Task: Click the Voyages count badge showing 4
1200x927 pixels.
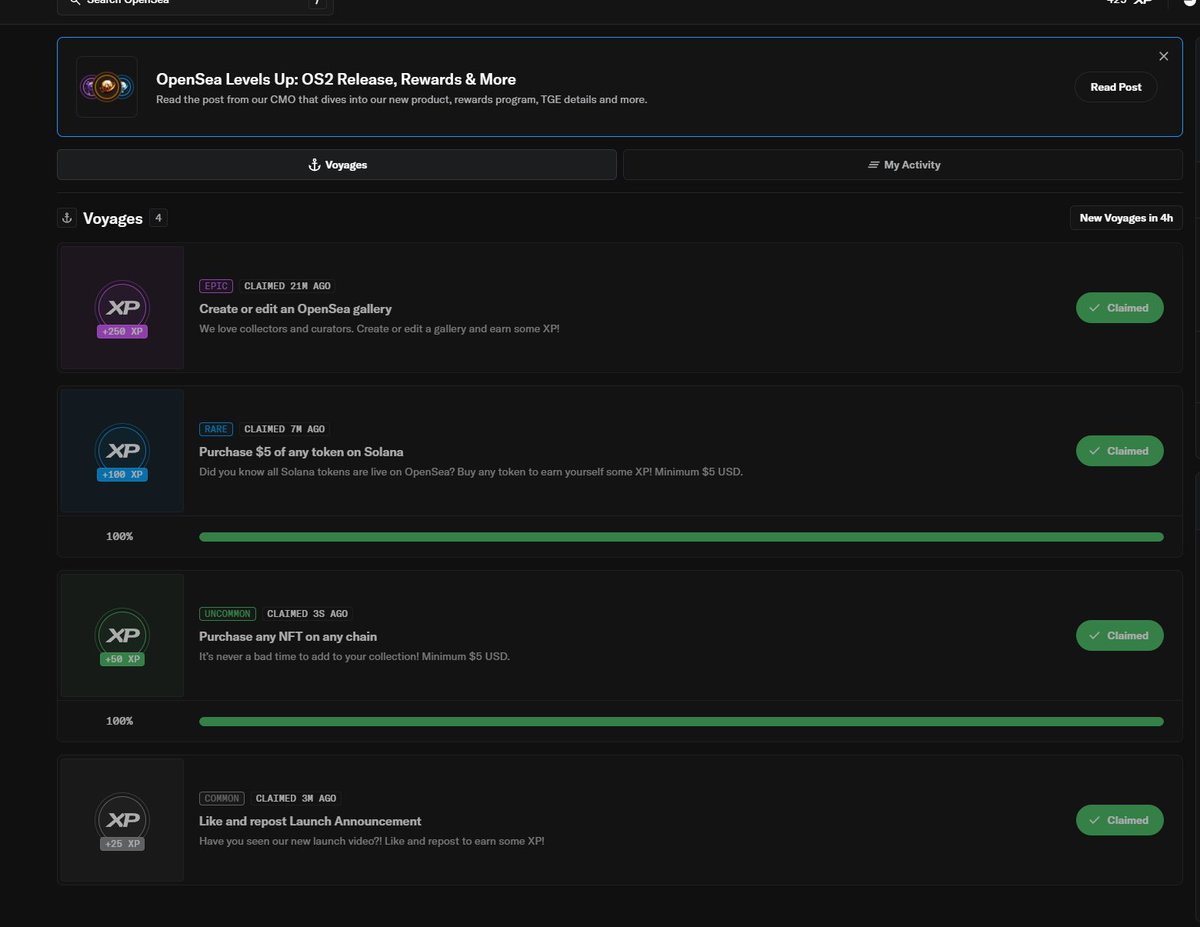Action: [158, 218]
